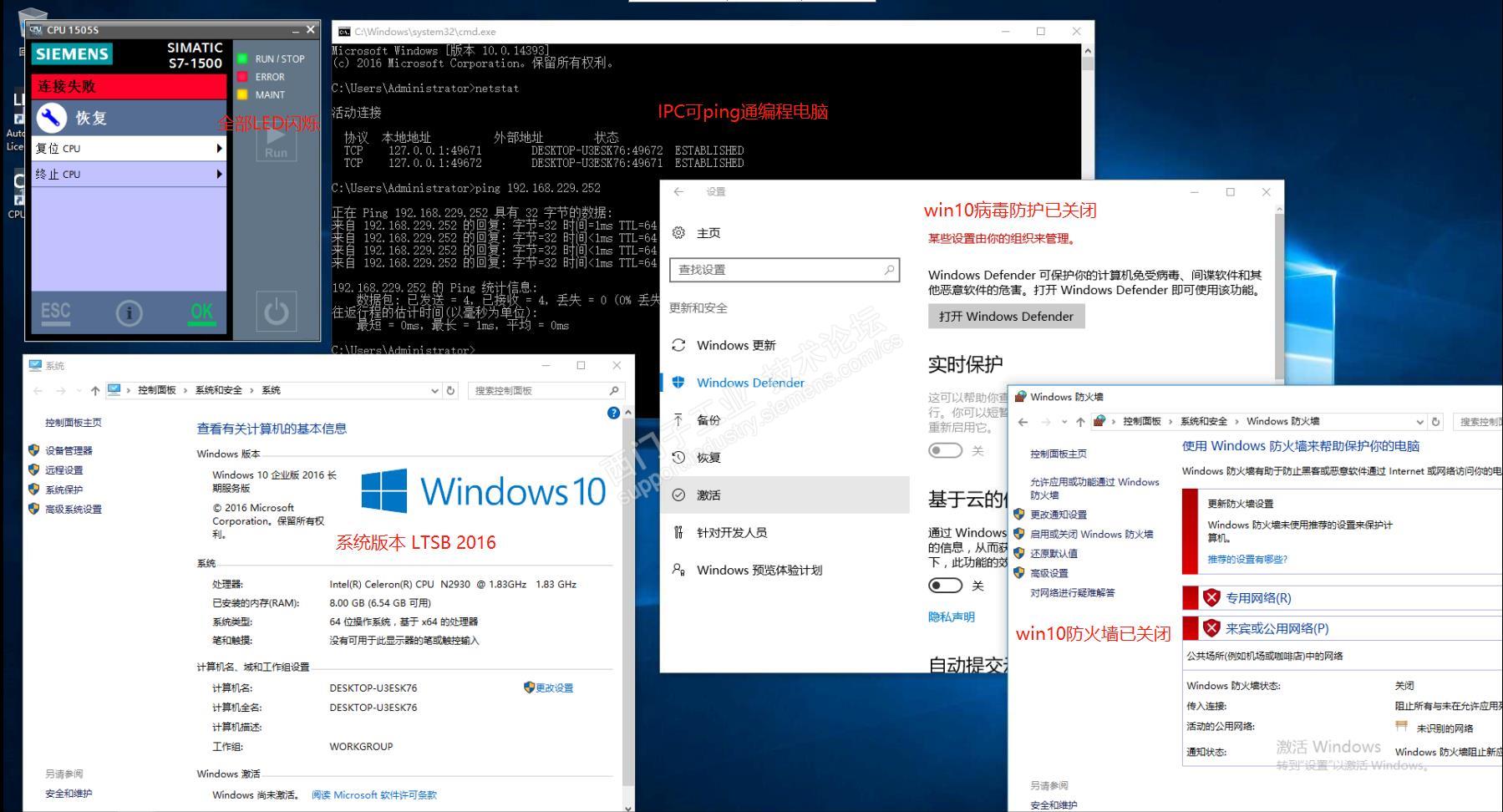Go back in the Settings window

(678, 191)
